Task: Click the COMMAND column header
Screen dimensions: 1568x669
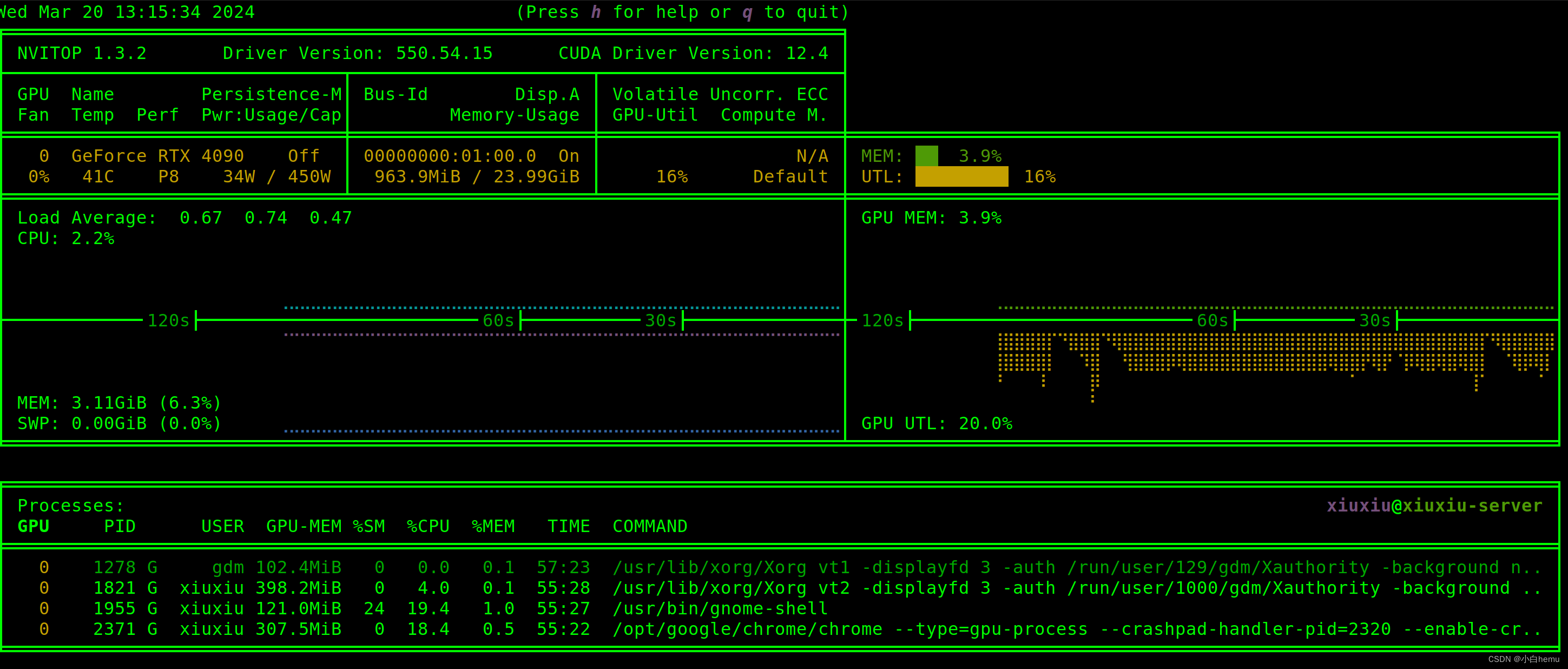Action: coord(649,526)
